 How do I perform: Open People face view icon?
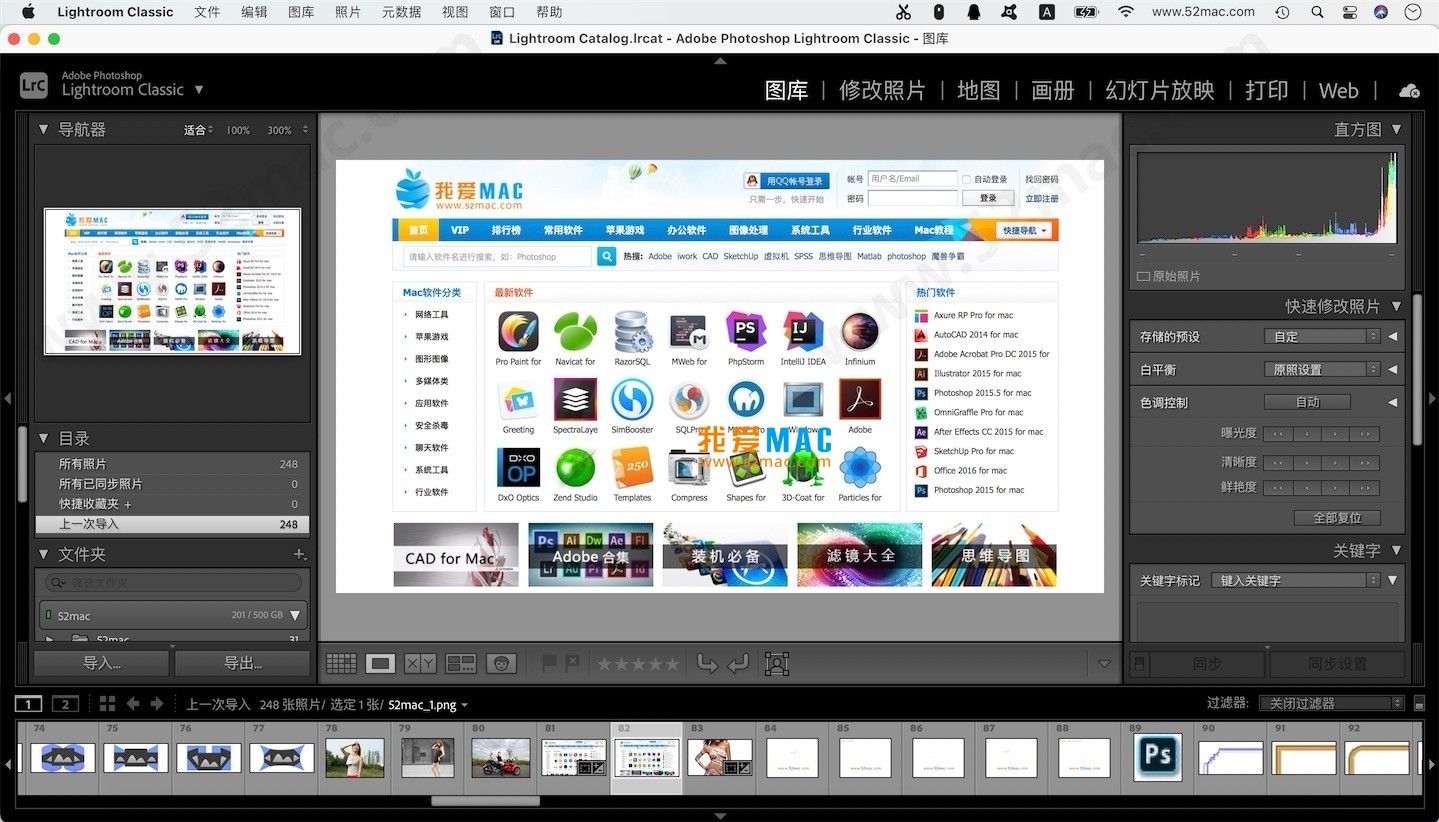pyautogui.click(x=502, y=663)
